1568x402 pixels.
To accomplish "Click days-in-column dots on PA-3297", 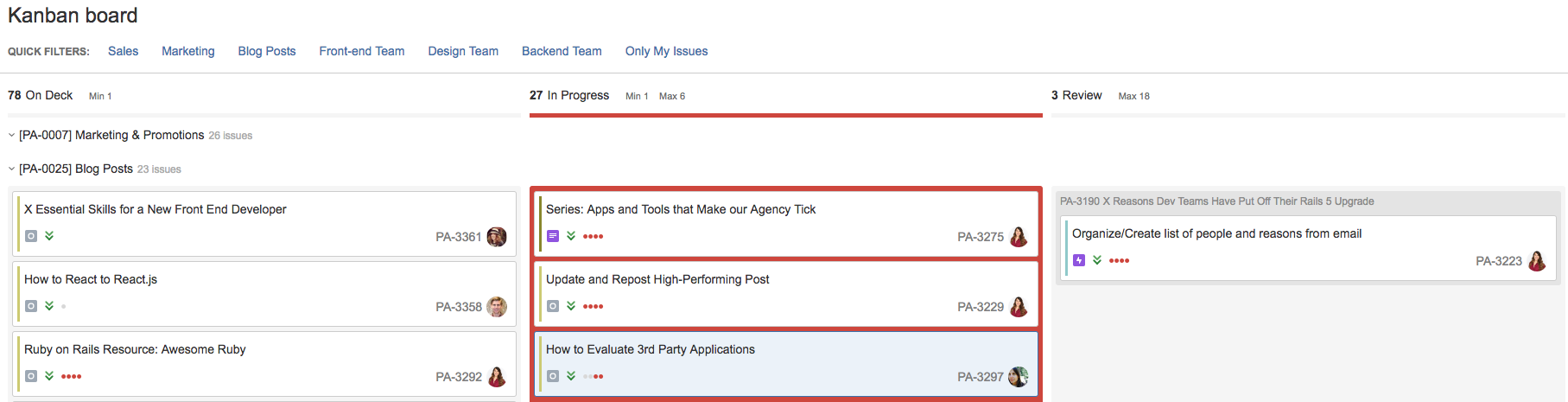I will click(x=594, y=377).
